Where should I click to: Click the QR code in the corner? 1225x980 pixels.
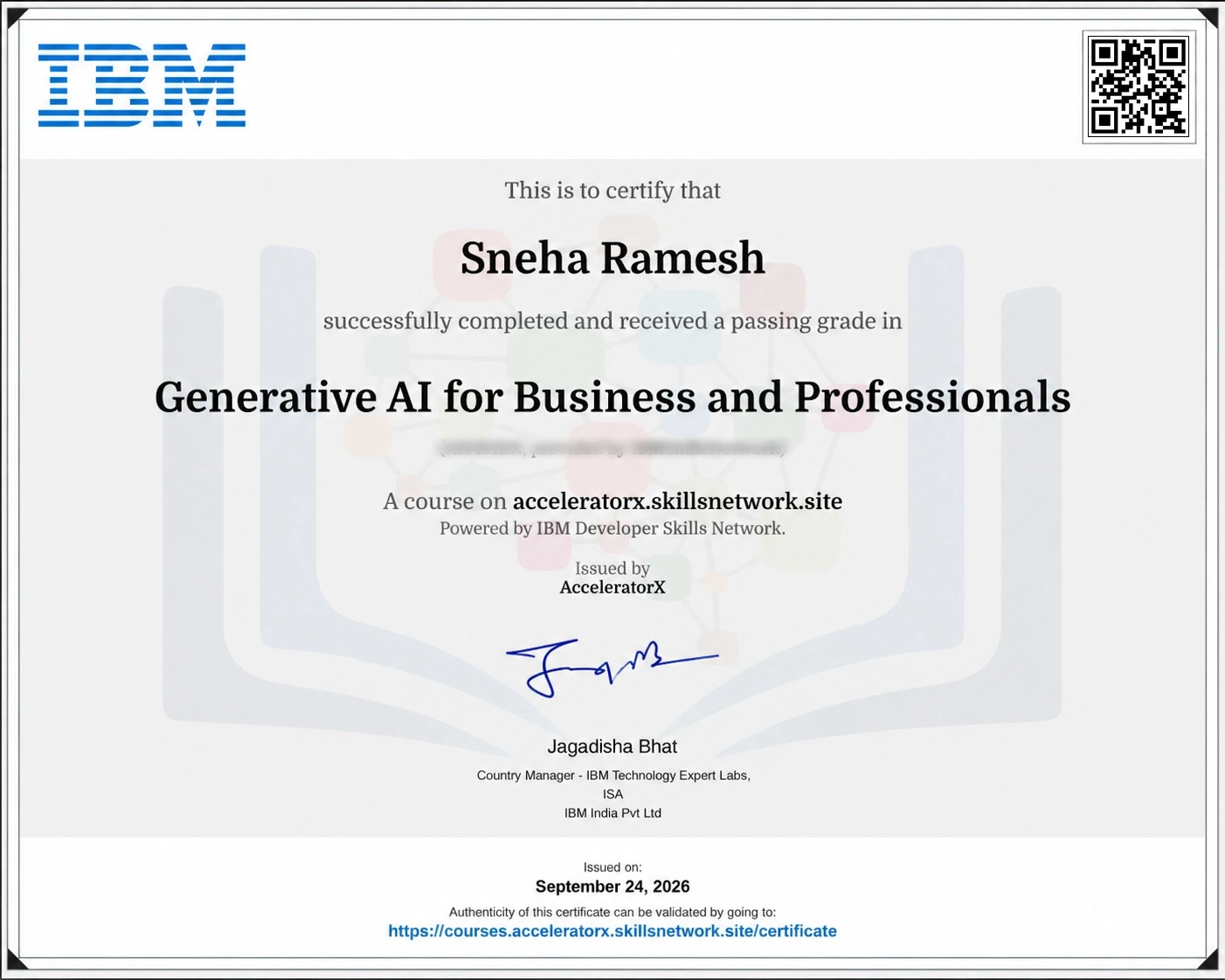click(x=1139, y=86)
